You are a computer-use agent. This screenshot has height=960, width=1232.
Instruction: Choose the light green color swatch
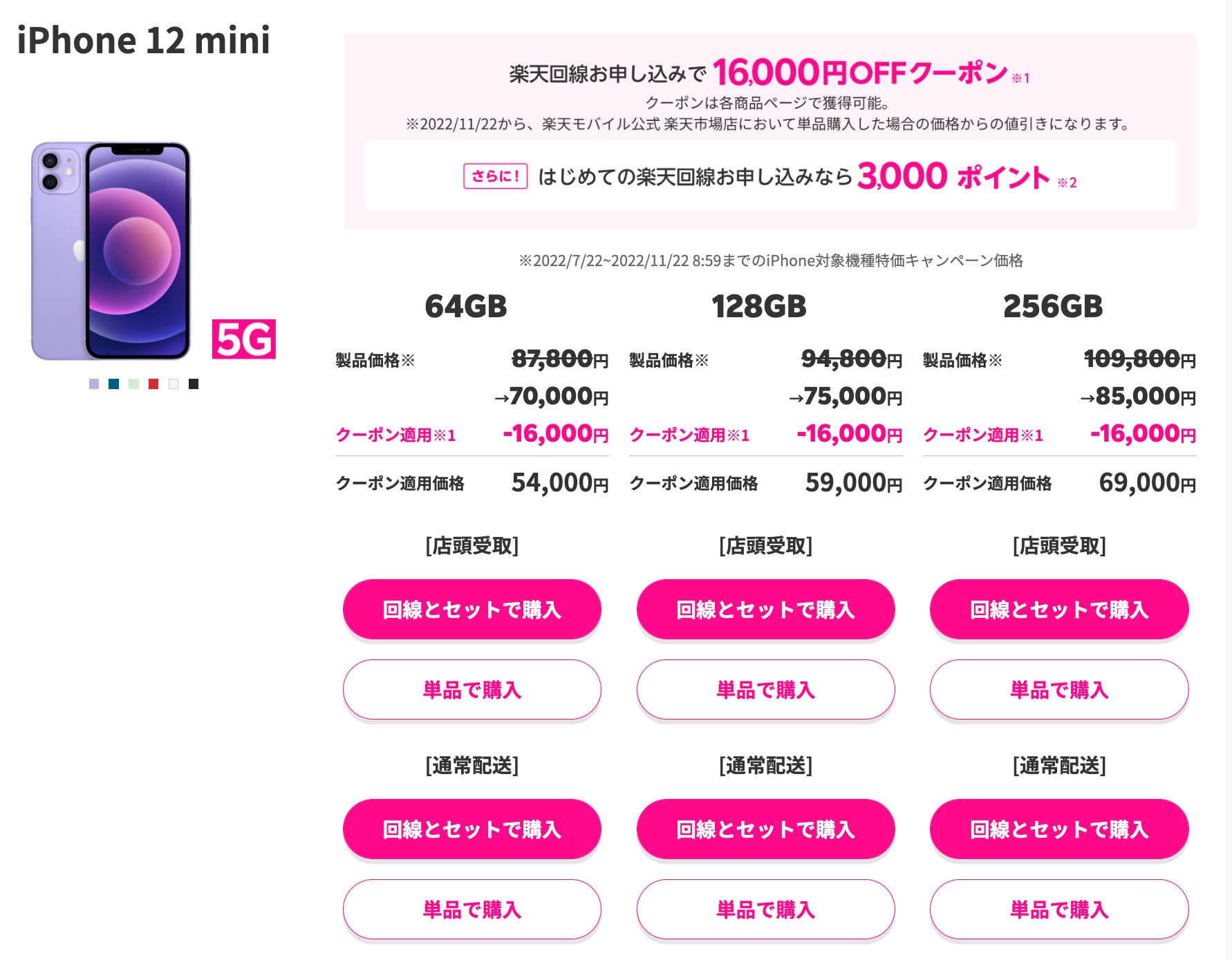coord(134,384)
